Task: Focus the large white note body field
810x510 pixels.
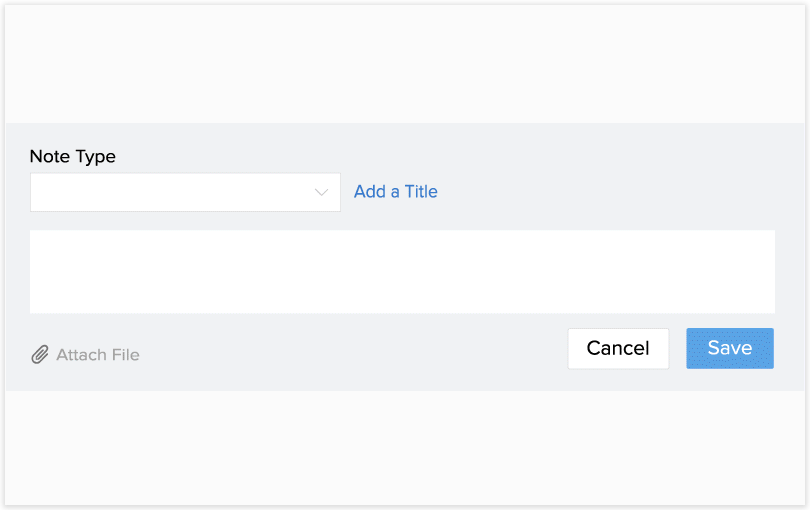Action: pos(402,272)
